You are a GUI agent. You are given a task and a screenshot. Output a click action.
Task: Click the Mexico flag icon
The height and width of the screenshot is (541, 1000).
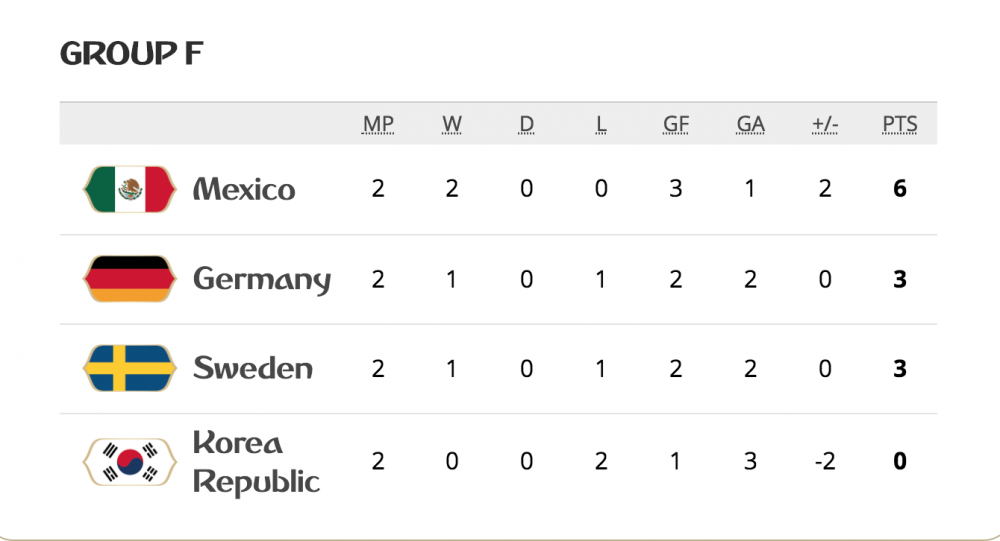pos(129,189)
